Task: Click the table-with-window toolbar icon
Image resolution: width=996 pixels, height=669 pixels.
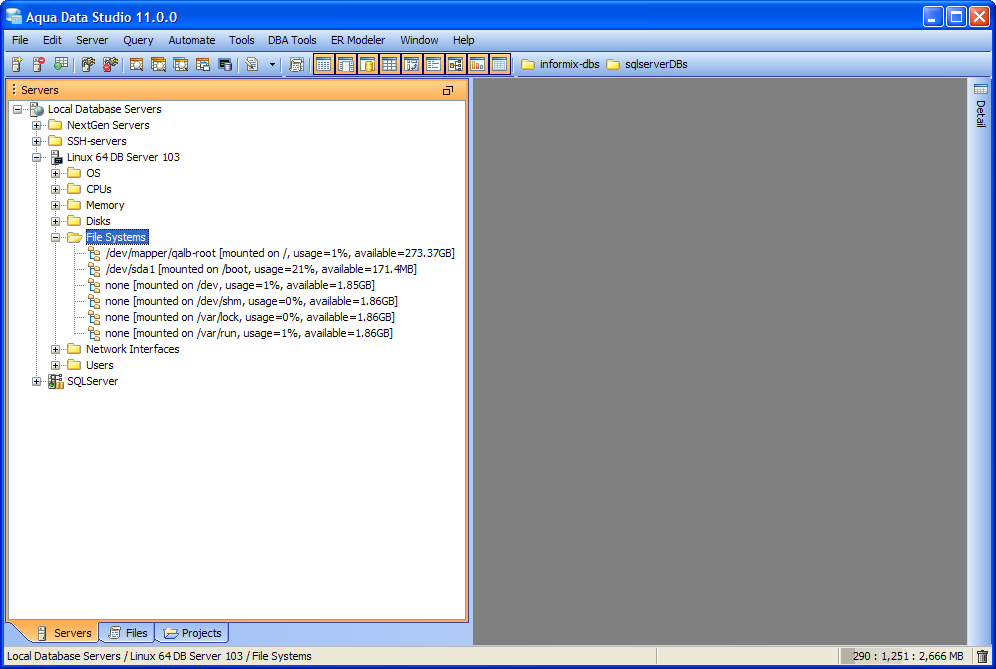Action: click(x=203, y=64)
